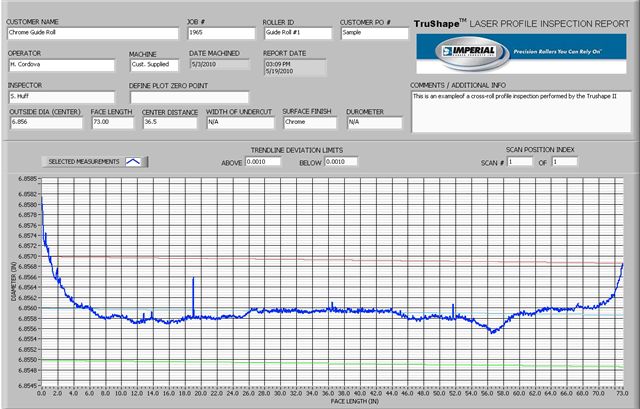Click the 73.0 x-axis end value
Image resolution: width=640 pixels, height=409 pixels.
622,393
